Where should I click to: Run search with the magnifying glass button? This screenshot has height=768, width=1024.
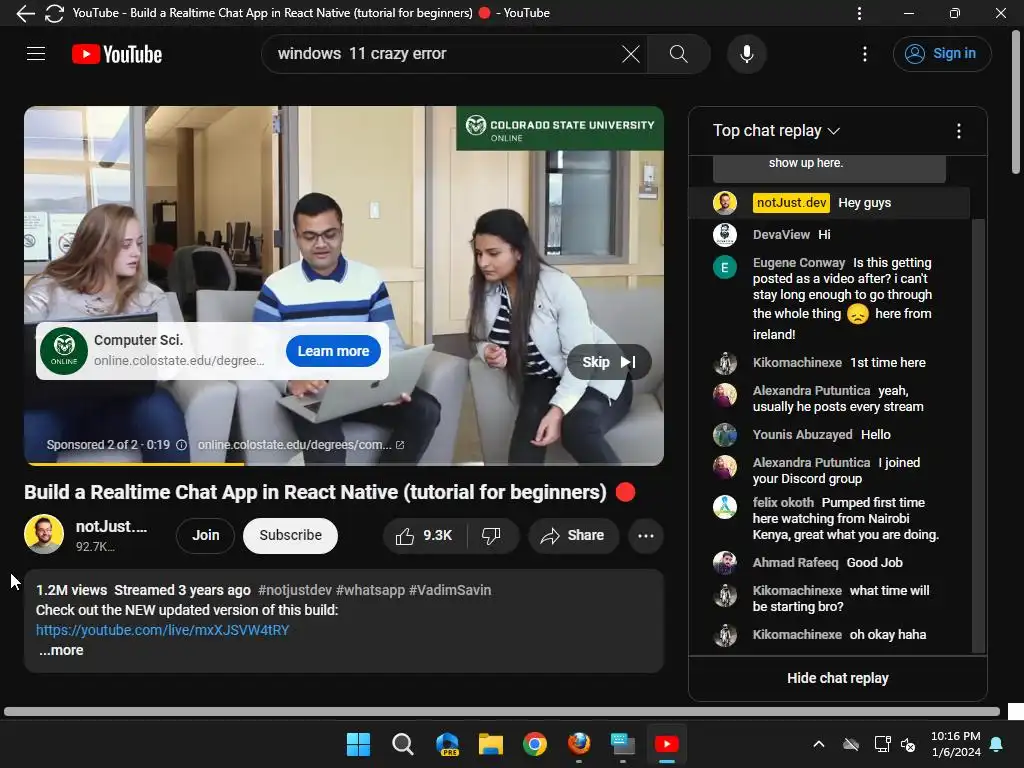[x=679, y=54]
